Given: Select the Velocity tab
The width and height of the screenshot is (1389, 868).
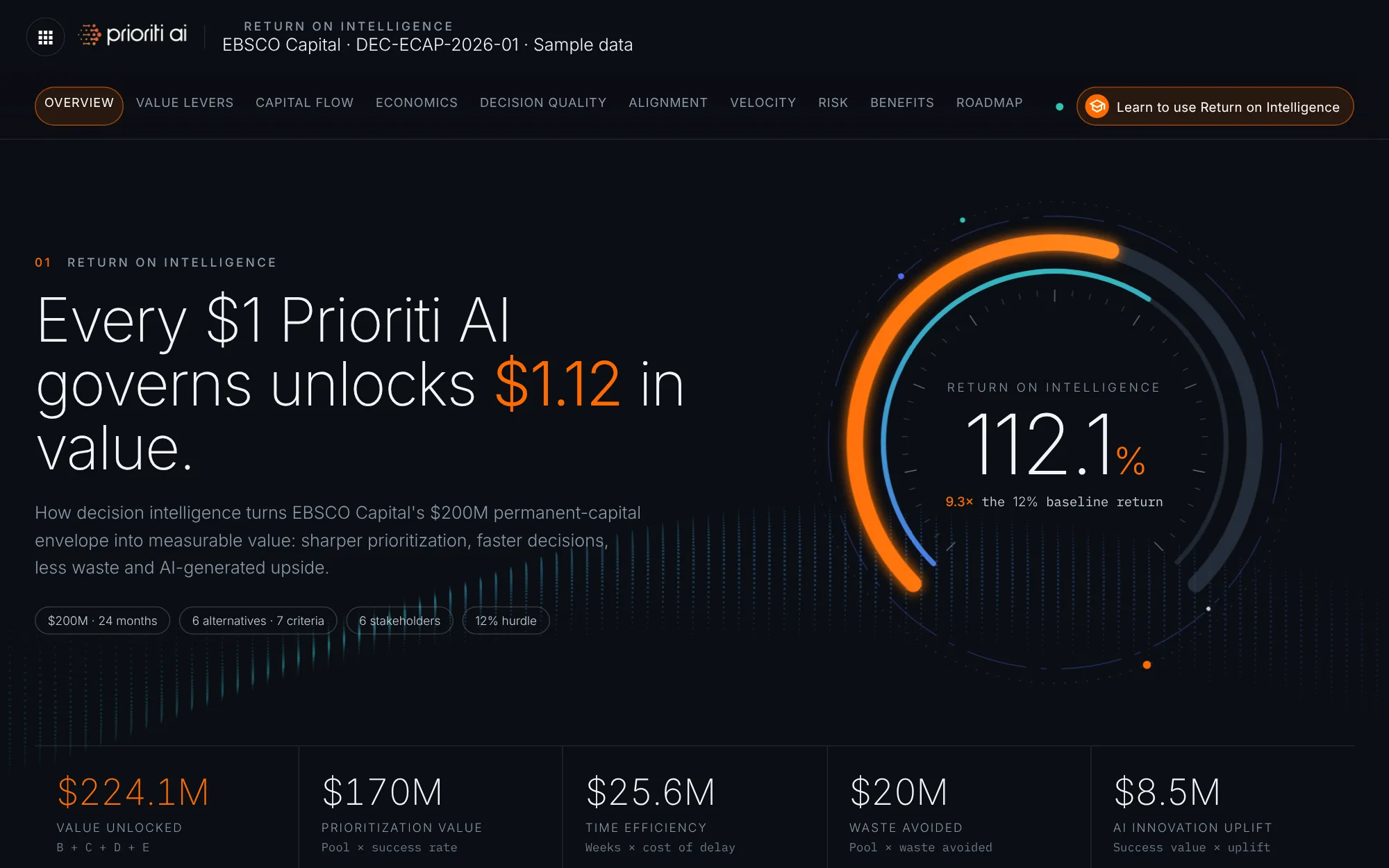Looking at the screenshot, I should (x=763, y=103).
